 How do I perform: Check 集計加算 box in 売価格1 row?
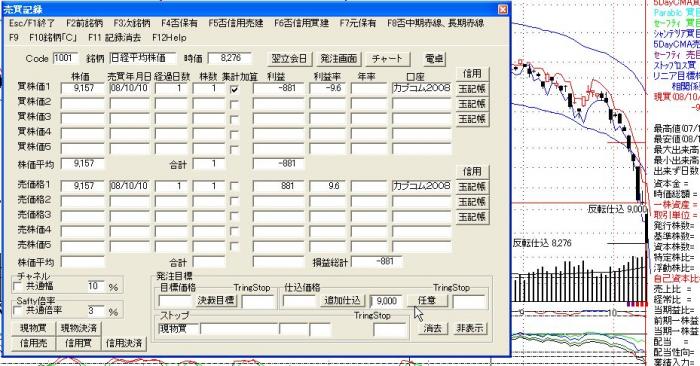[x=234, y=186]
